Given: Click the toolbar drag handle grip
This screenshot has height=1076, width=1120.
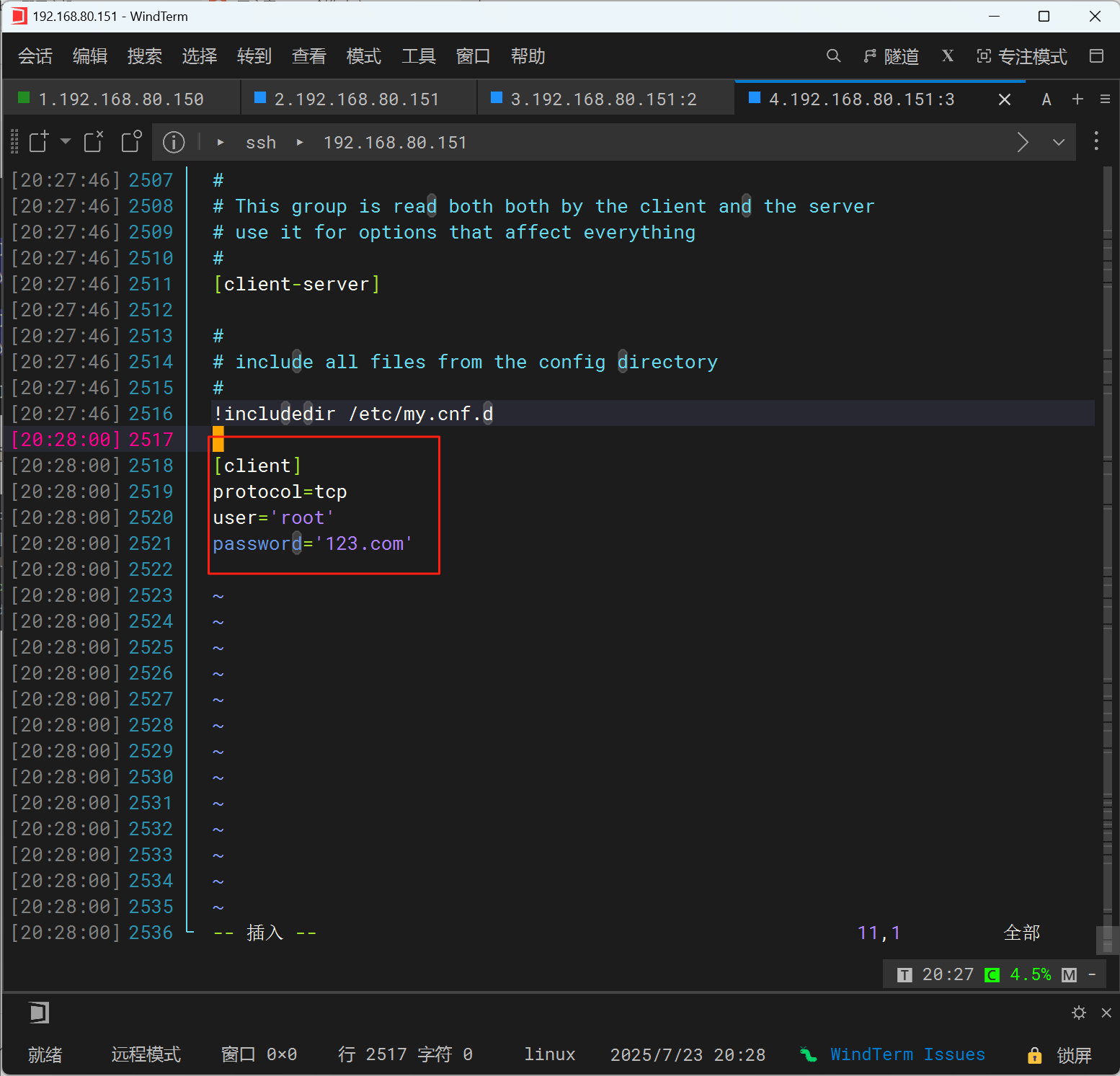Looking at the screenshot, I should pos(14,141).
